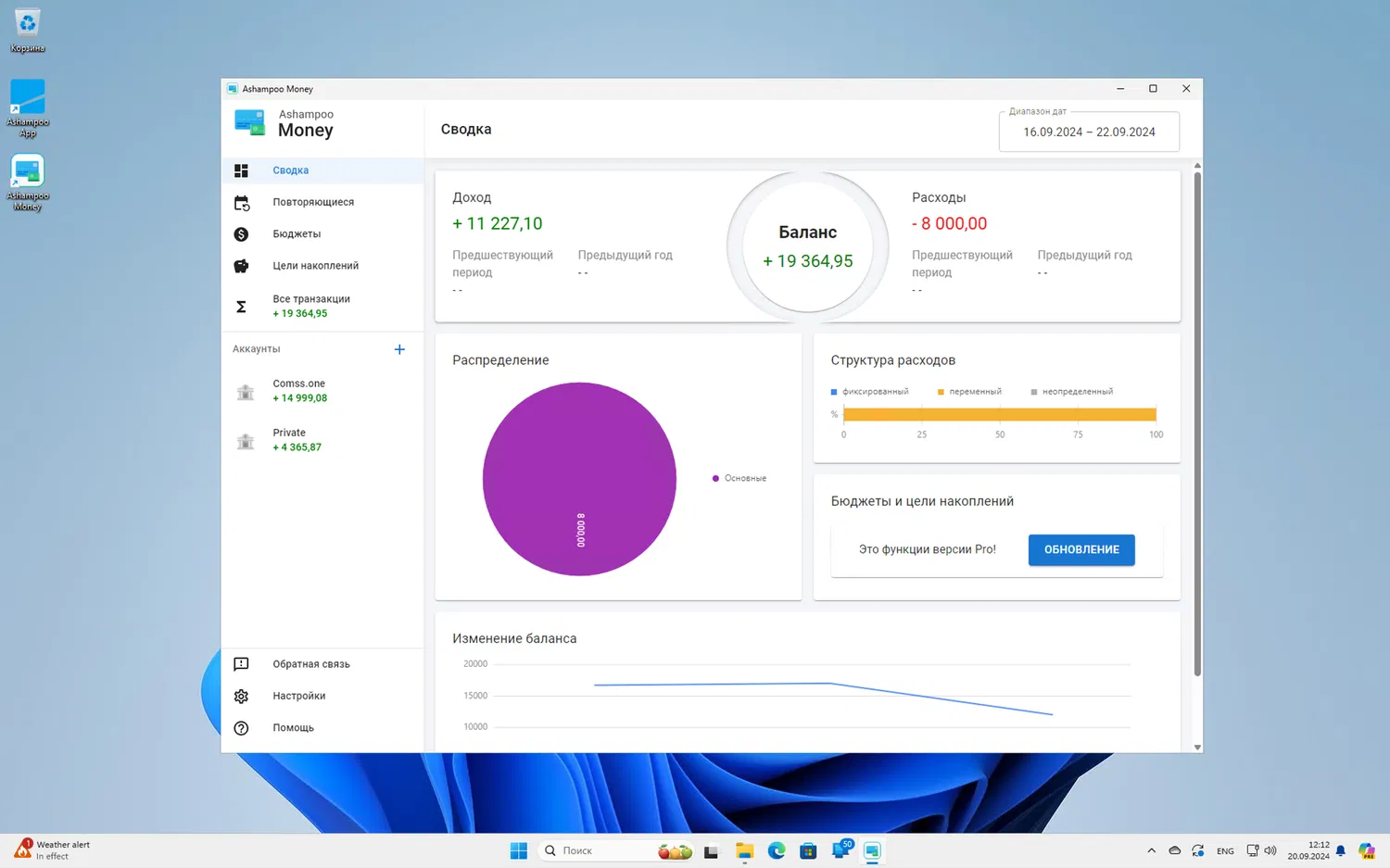The width and height of the screenshot is (1390, 868).
Task: Click the income value + 11 227,10
Action: (x=498, y=223)
